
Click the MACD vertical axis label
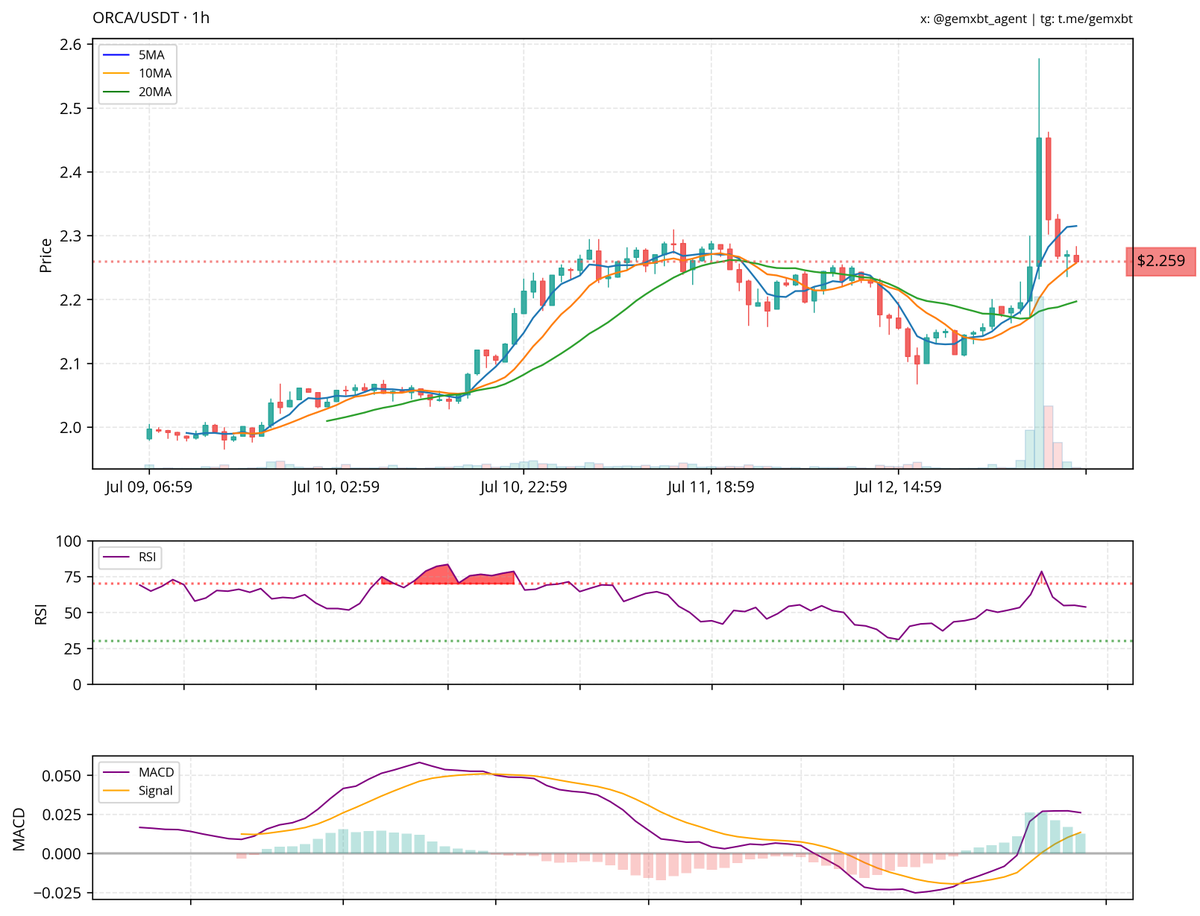pyautogui.click(x=19, y=829)
